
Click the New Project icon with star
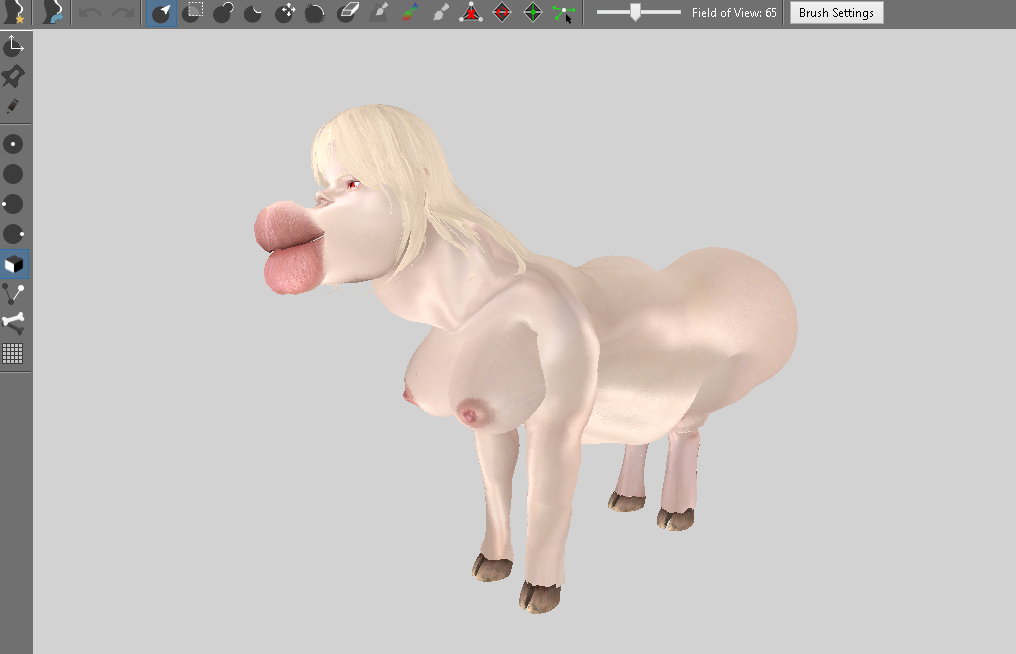14,12
